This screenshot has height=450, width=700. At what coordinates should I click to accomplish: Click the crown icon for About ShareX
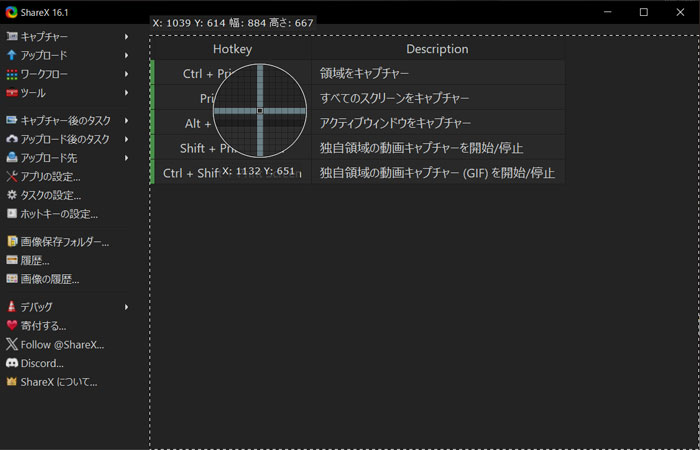pos(12,382)
